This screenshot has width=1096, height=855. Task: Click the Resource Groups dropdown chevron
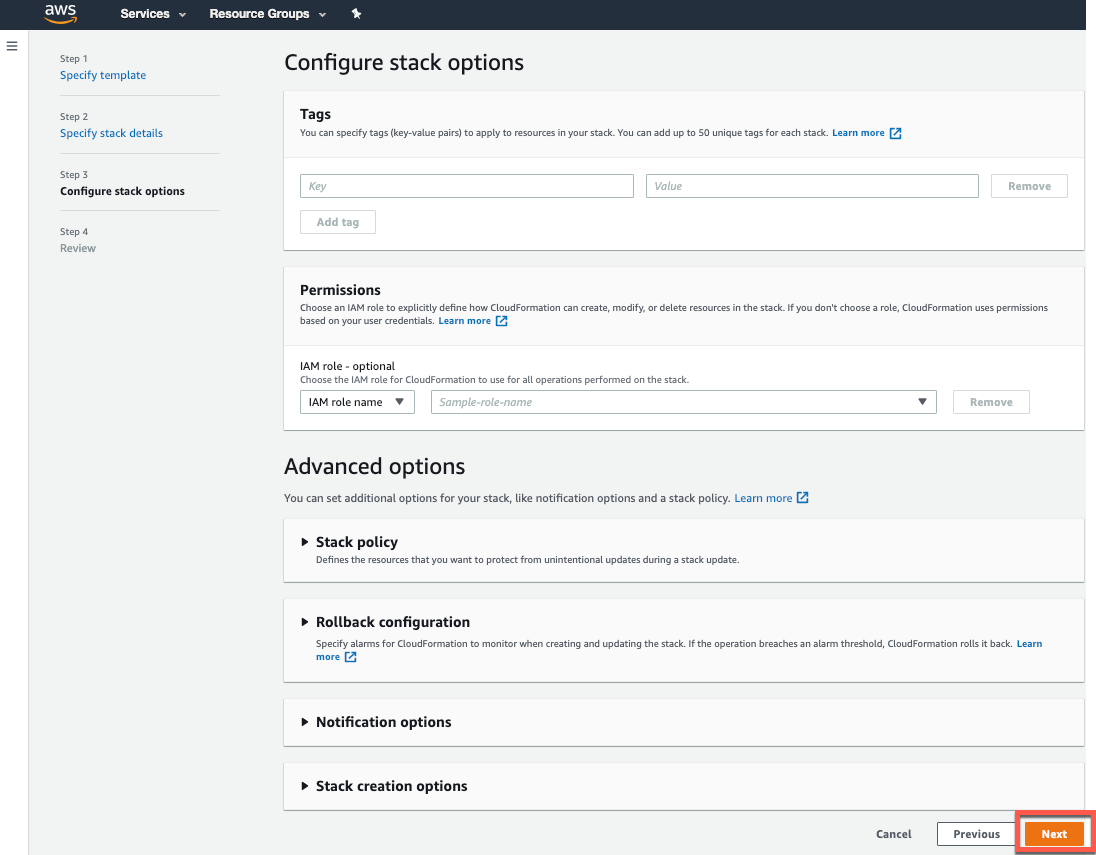click(322, 15)
